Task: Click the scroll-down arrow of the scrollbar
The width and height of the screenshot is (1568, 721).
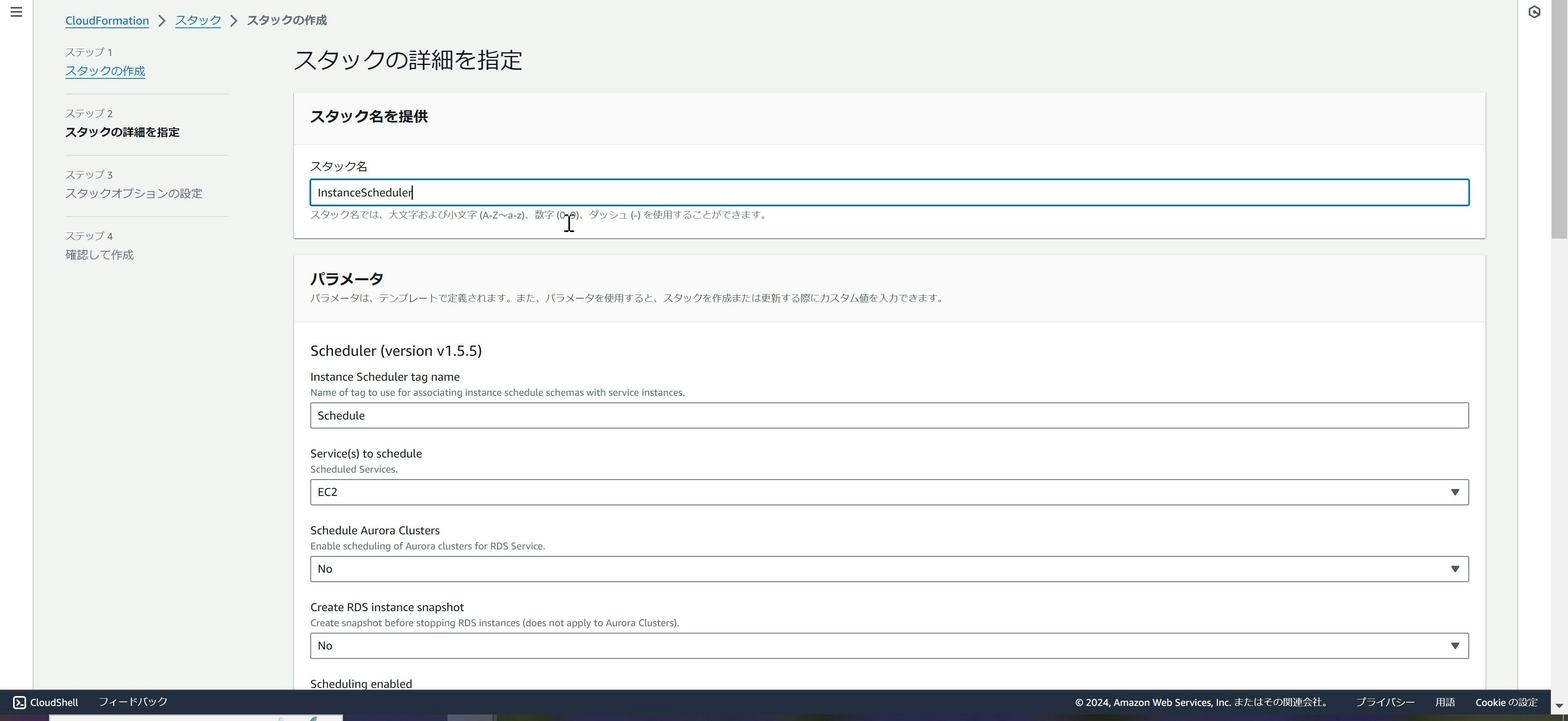Action: coord(1559,705)
